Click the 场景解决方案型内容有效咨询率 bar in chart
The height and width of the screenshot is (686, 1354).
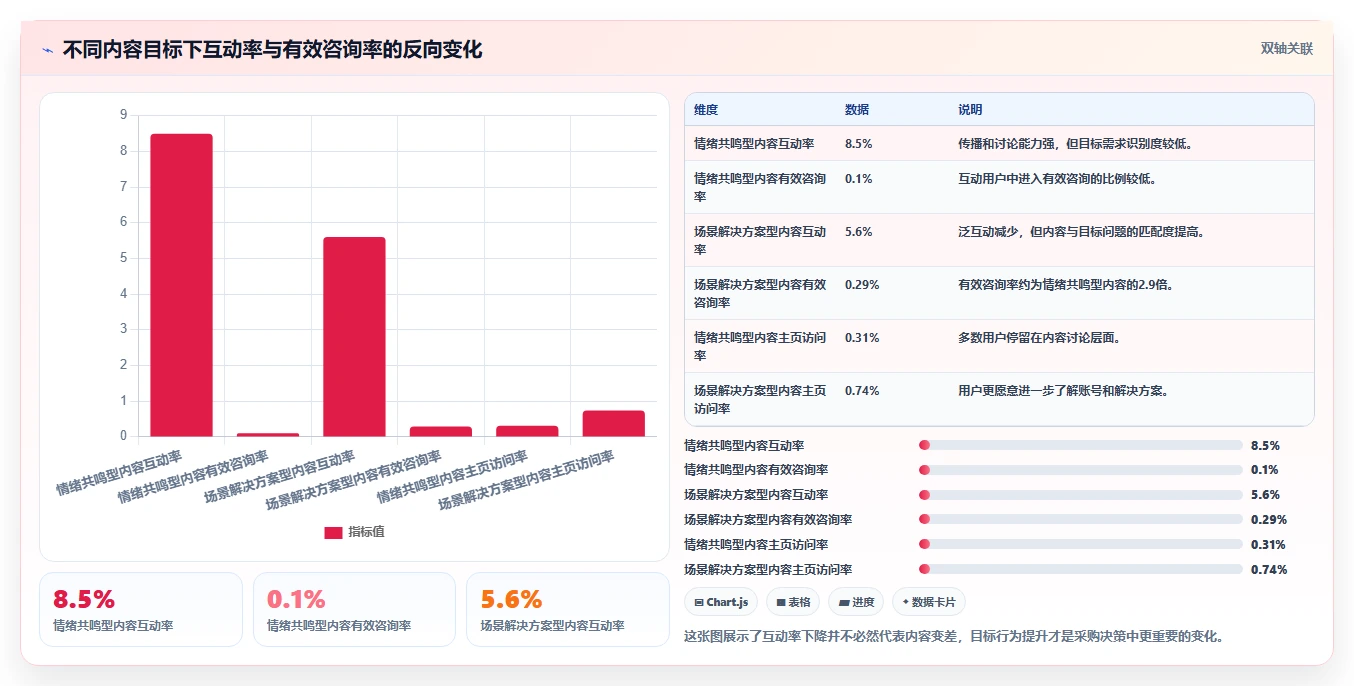pyautogui.click(x=441, y=432)
